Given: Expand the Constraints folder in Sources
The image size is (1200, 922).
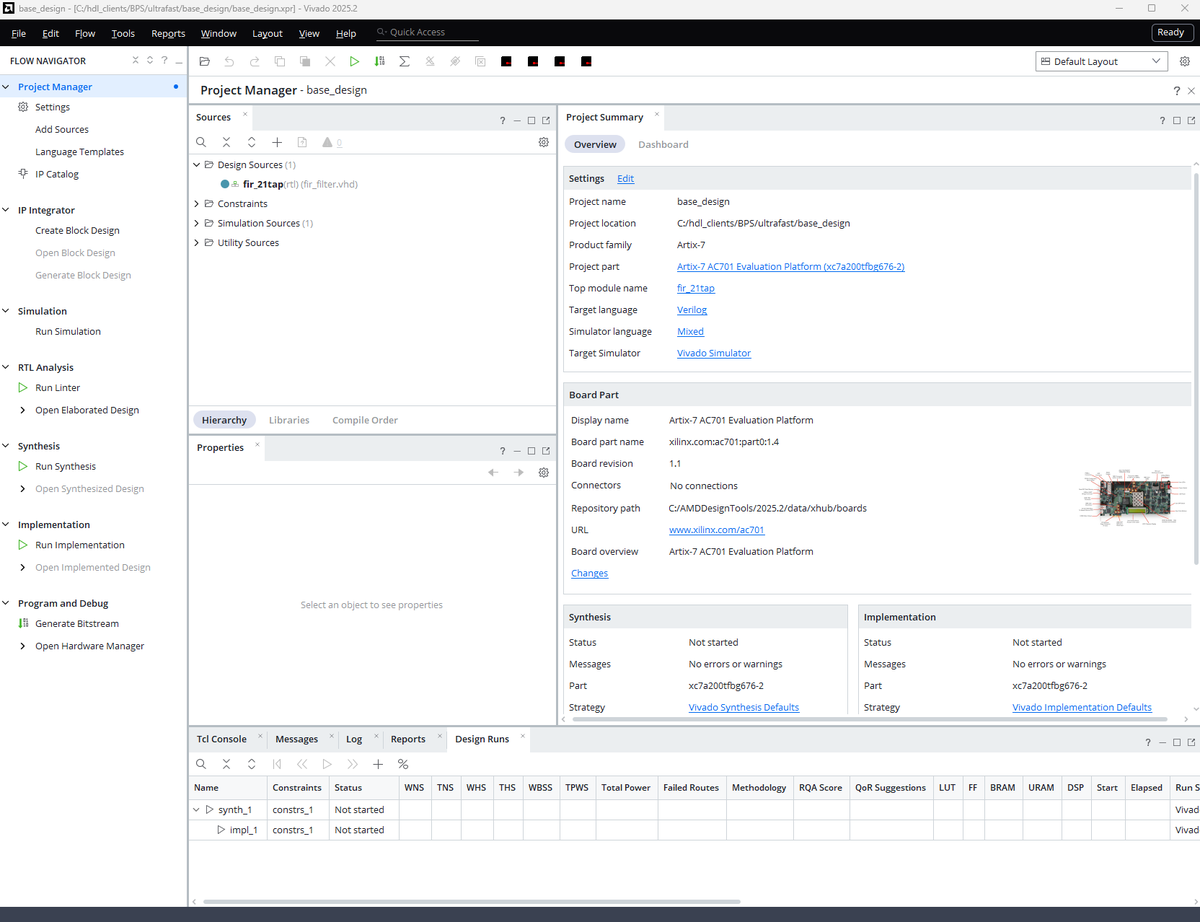Looking at the screenshot, I should tap(197, 204).
